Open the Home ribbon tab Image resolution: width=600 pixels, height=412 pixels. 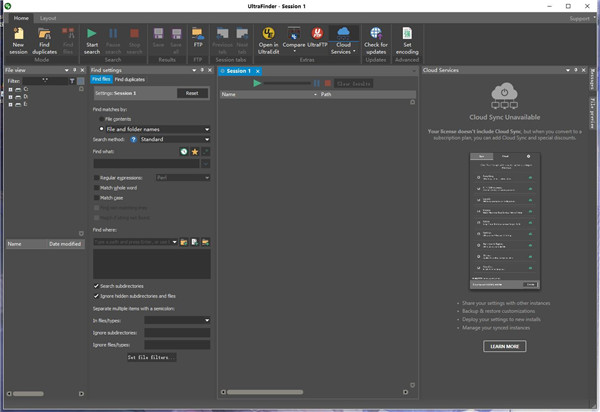[x=21, y=18]
